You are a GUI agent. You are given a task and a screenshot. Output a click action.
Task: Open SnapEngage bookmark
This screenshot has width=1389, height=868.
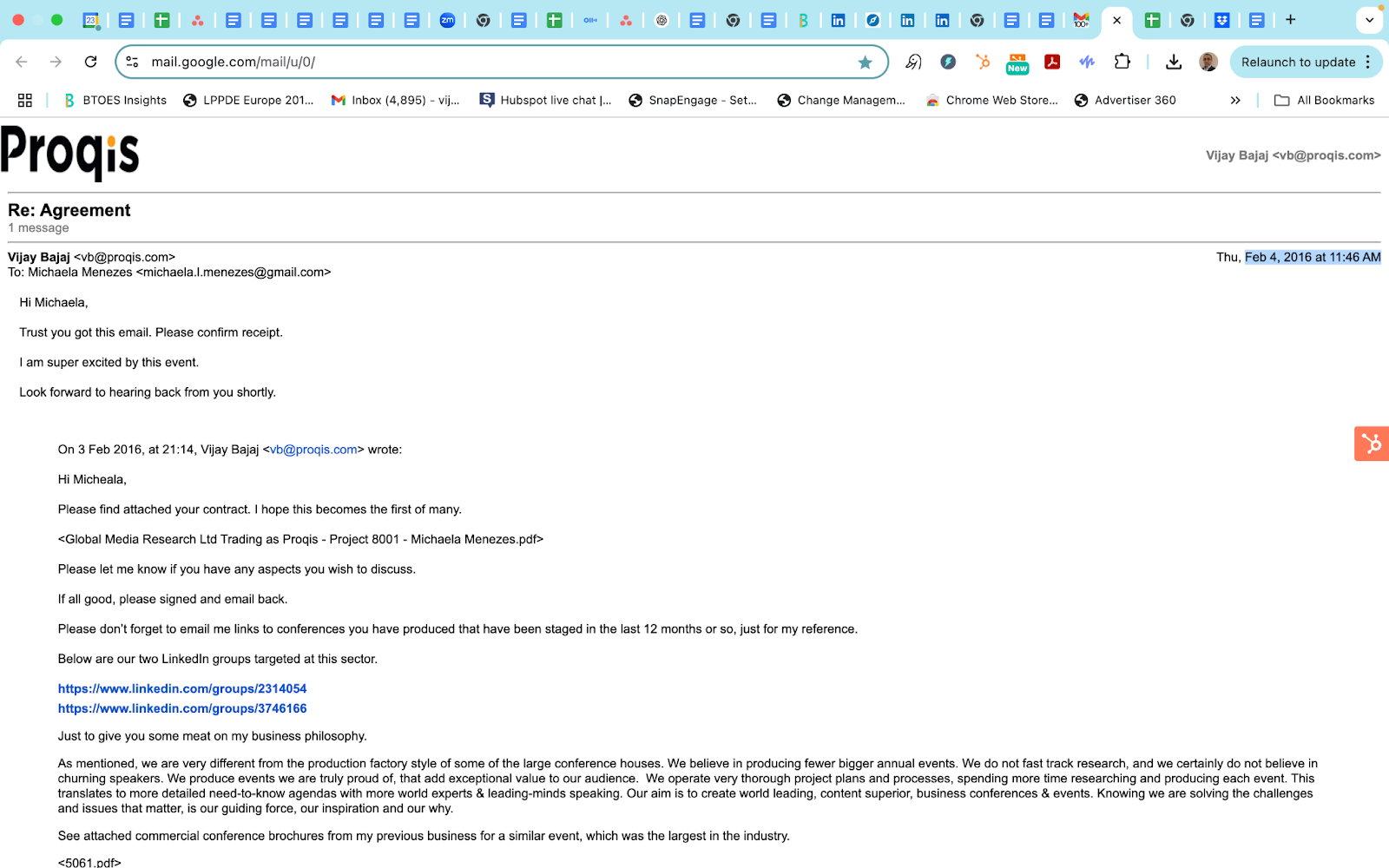[x=693, y=100]
